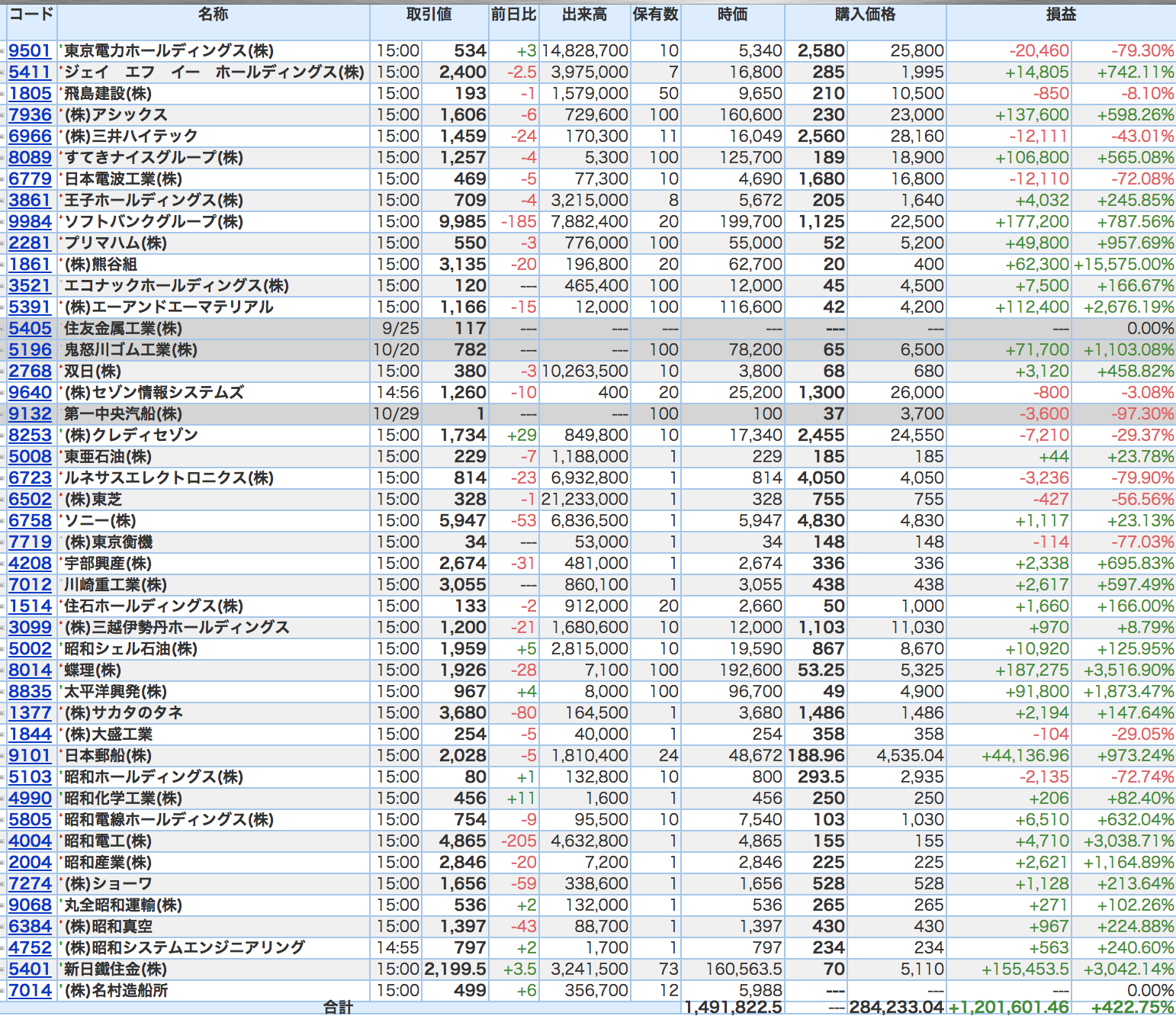Open the 5411 stock code link
1176x1016 pixels.
click(x=30, y=72)
